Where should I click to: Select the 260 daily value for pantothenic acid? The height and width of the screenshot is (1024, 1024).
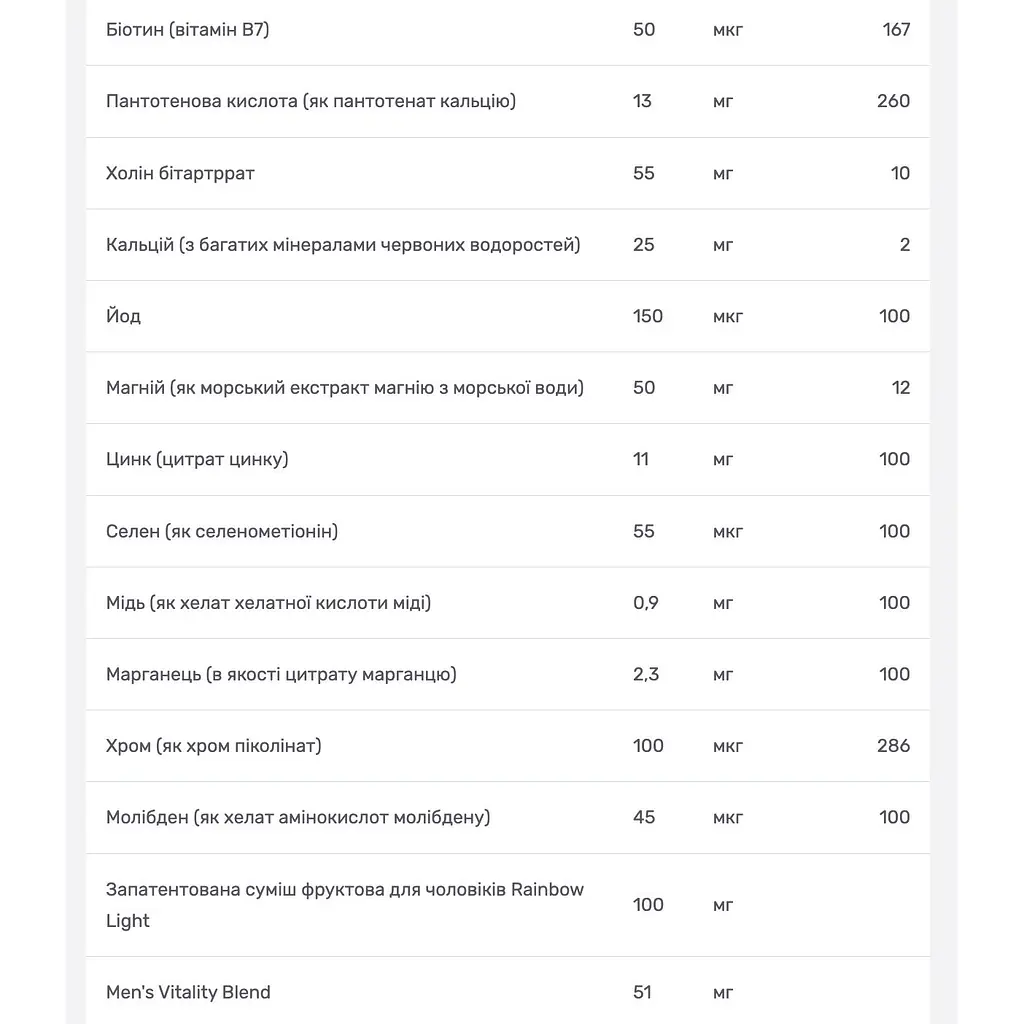[893, 101]
